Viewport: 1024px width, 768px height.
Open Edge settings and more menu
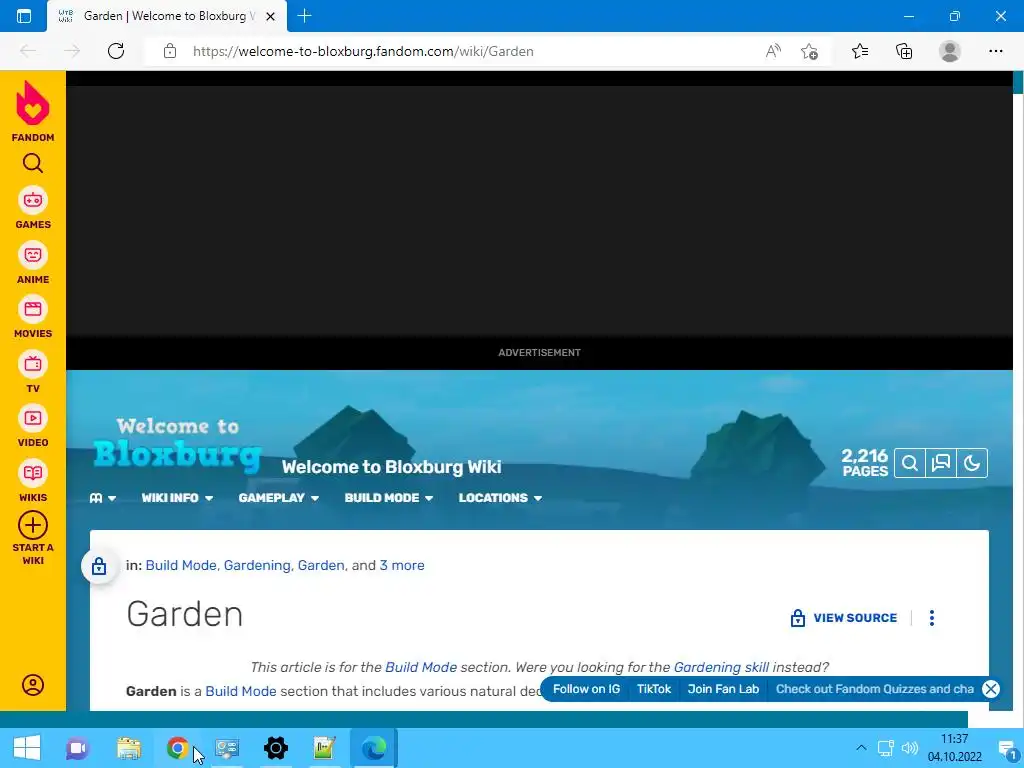995,51
